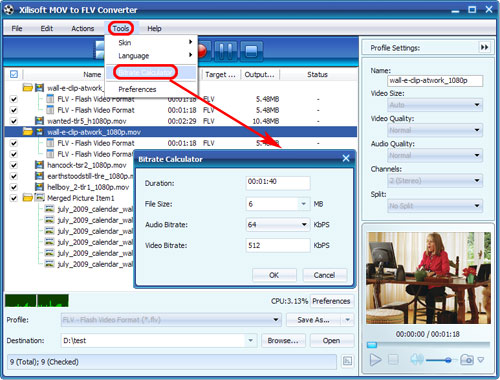Click the preview seek slider handle

tap(372, 345)
